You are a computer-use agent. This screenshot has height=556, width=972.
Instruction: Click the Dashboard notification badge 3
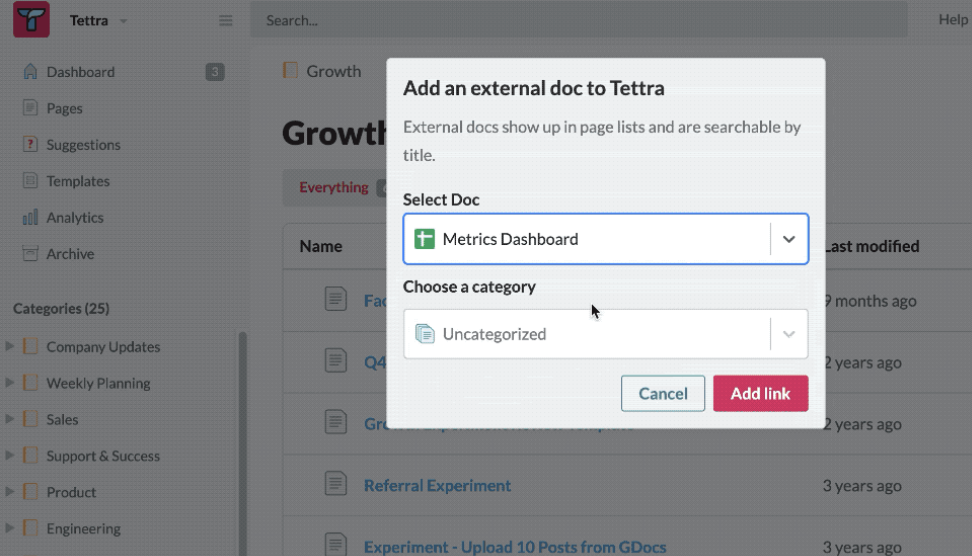coord(214,72)
